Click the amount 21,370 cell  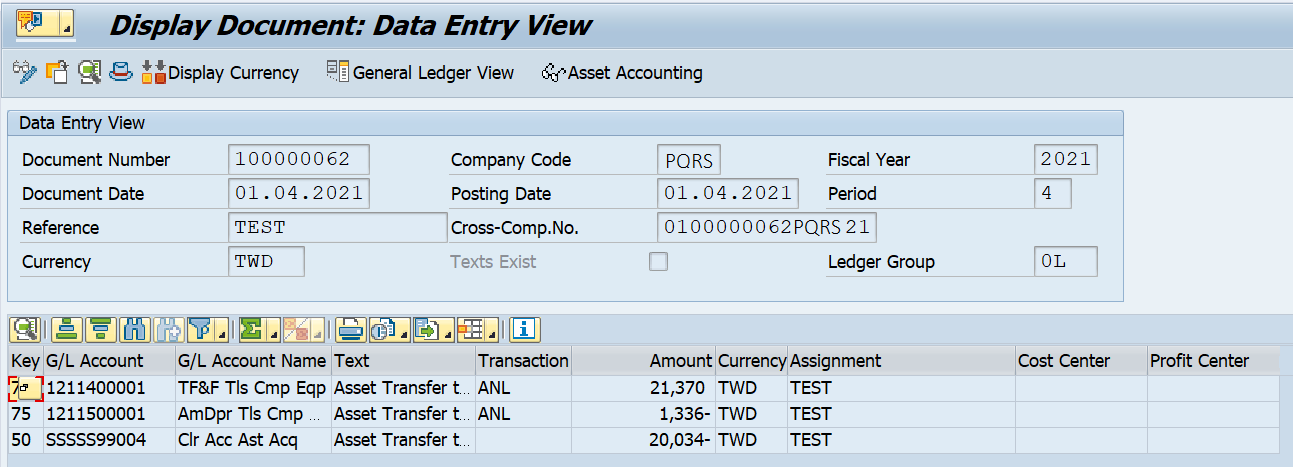click(x=643, y=388)
